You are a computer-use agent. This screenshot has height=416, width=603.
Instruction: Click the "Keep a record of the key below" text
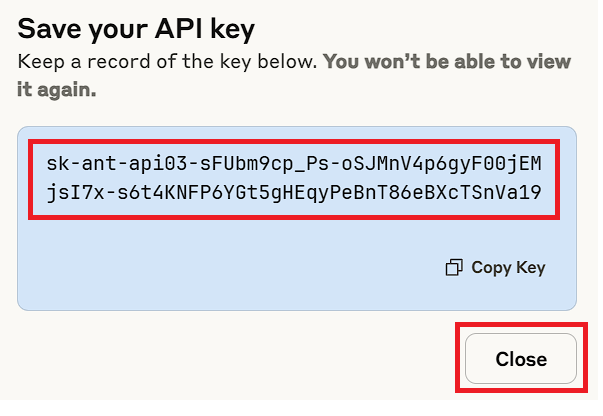(x=167, y=62)
